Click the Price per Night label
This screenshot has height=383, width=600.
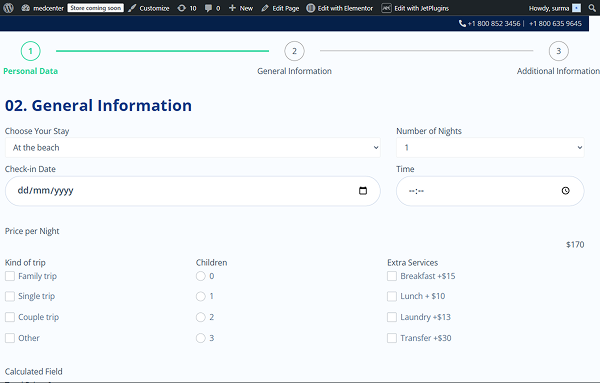tap(32, 231)
